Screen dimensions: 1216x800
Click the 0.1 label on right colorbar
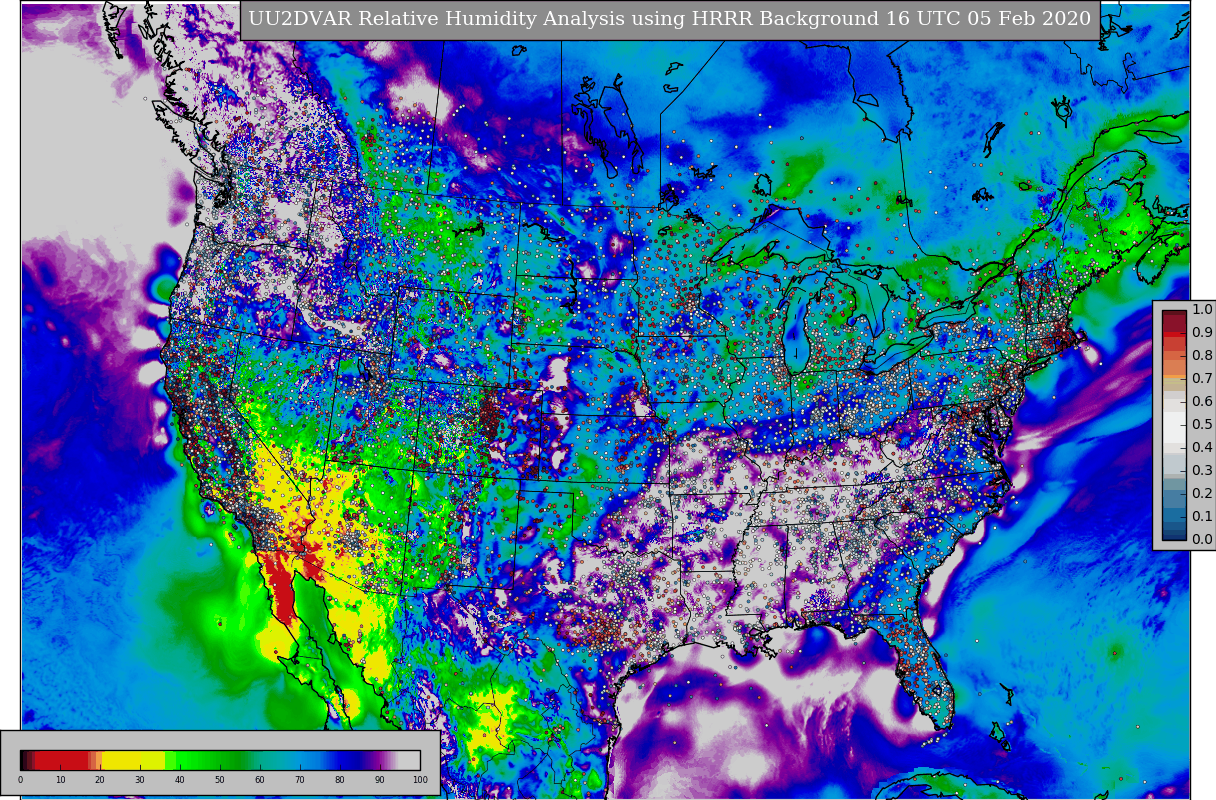(x=1202, y=516)
